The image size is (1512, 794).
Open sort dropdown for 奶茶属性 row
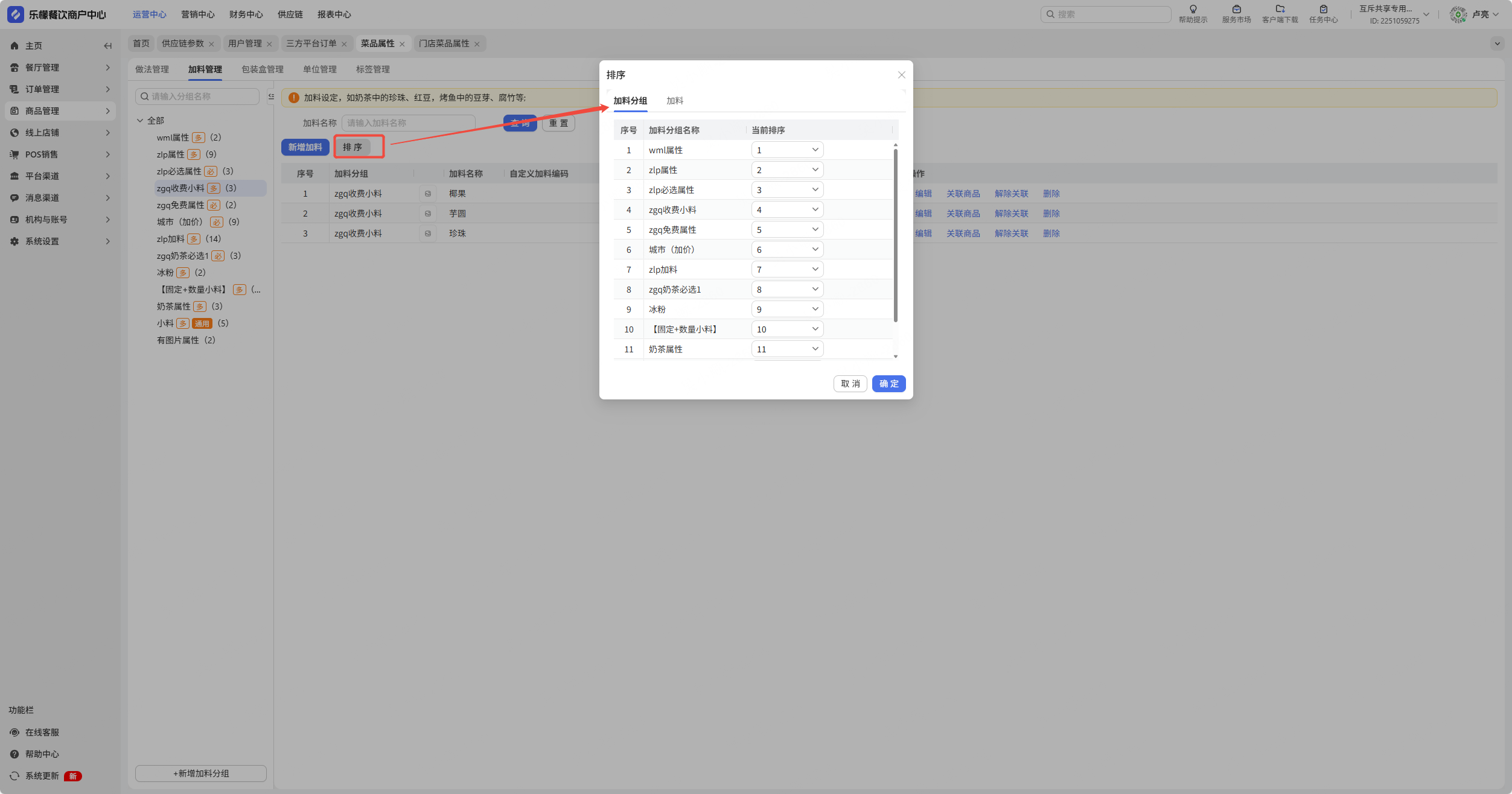coord(787,349)
